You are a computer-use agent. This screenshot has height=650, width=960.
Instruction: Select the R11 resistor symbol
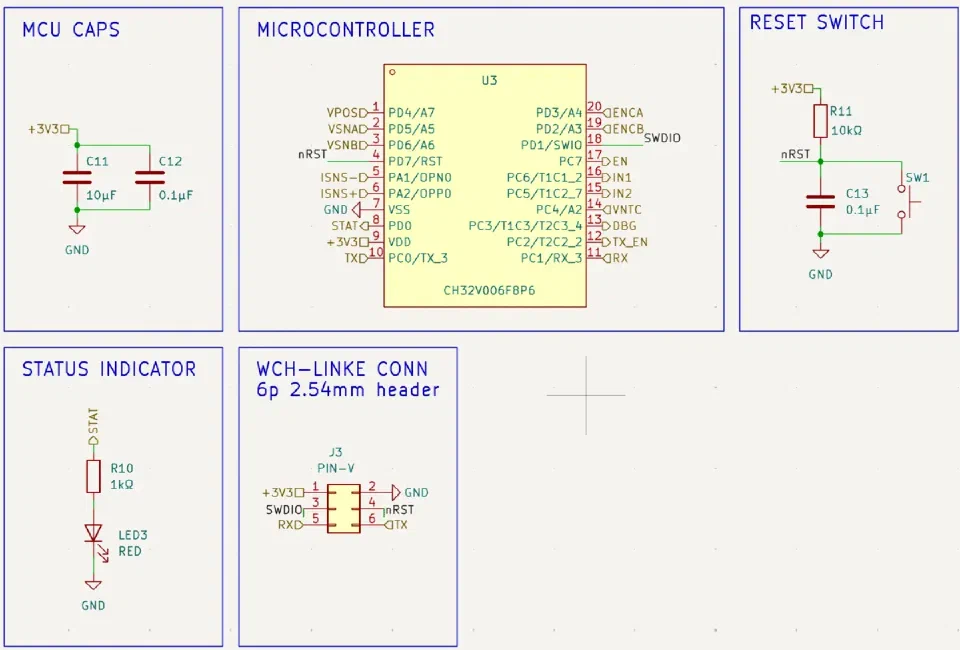coord(820,121)
